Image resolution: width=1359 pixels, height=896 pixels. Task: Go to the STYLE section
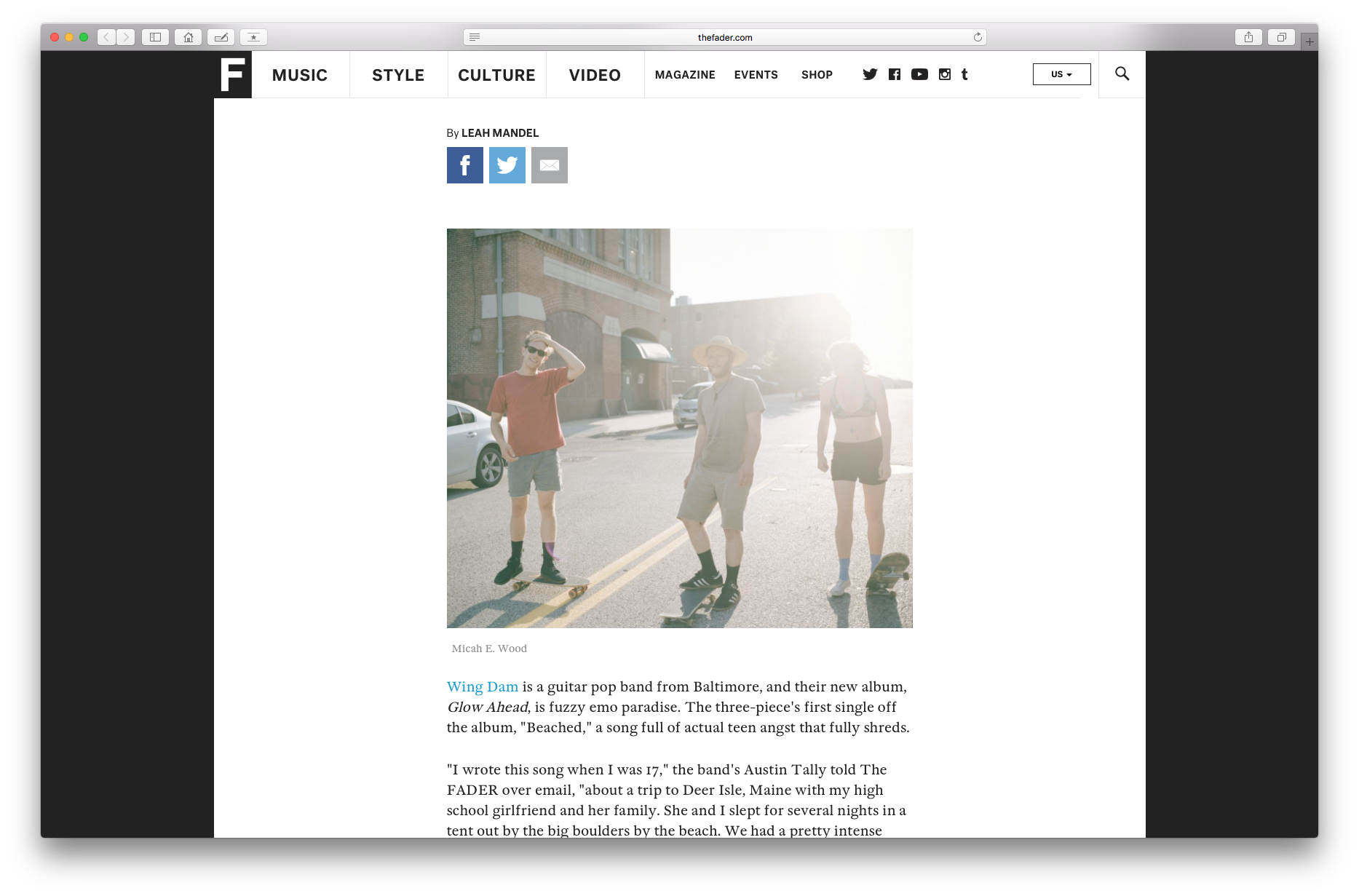coord(398,75)
